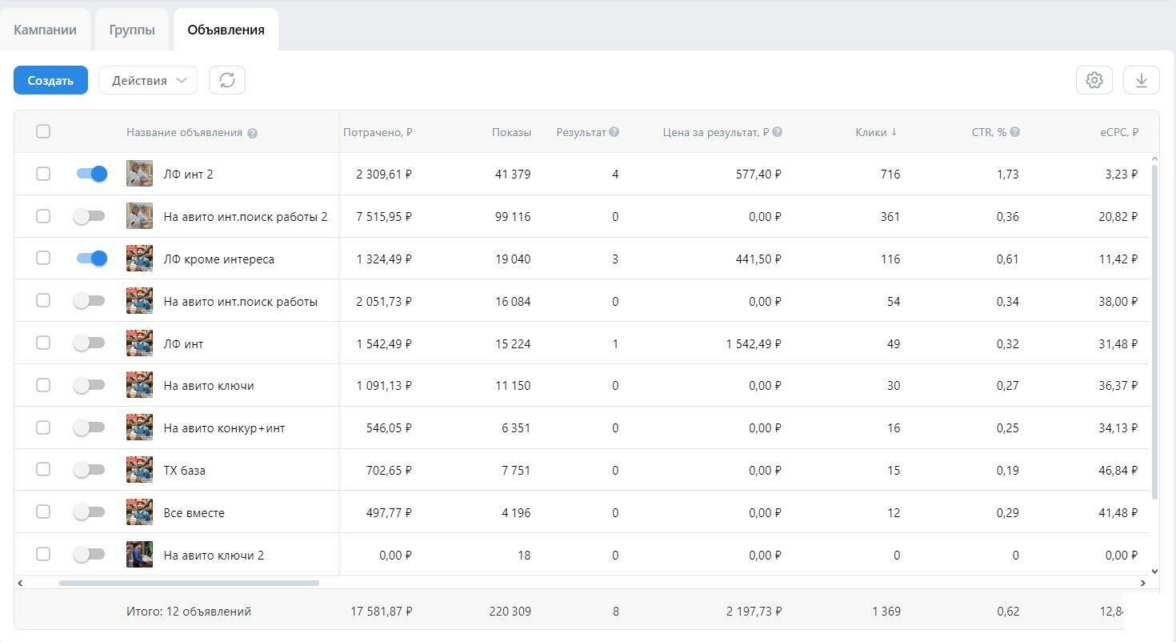Click thumbnail of Все вместе ad
This screenshot has width=1176, height=642.
pos(139,513)
